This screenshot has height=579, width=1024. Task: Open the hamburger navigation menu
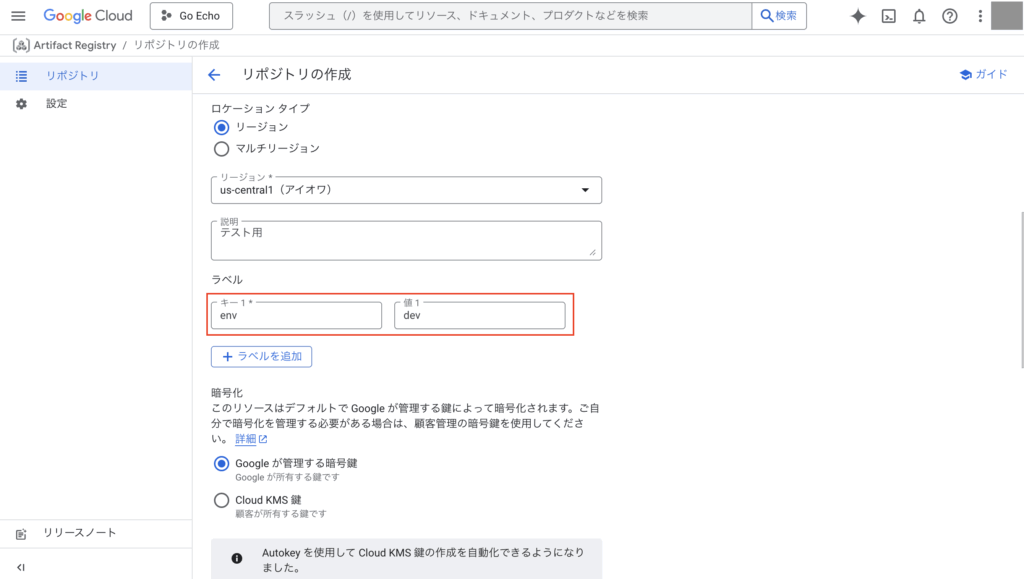18,16
